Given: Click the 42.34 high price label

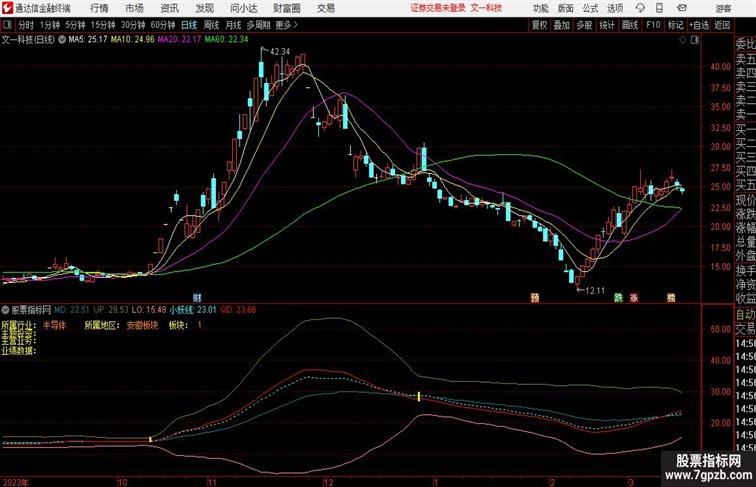Looking at the screenshot, I should coord(280,52).
